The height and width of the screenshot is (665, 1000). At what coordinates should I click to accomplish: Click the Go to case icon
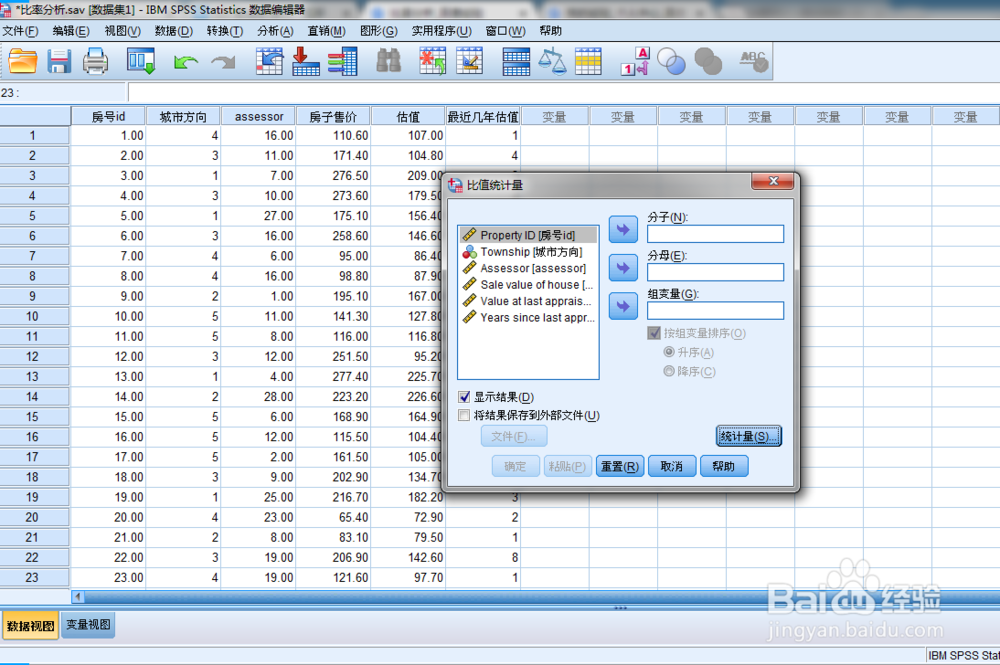[x=269, y=62]
